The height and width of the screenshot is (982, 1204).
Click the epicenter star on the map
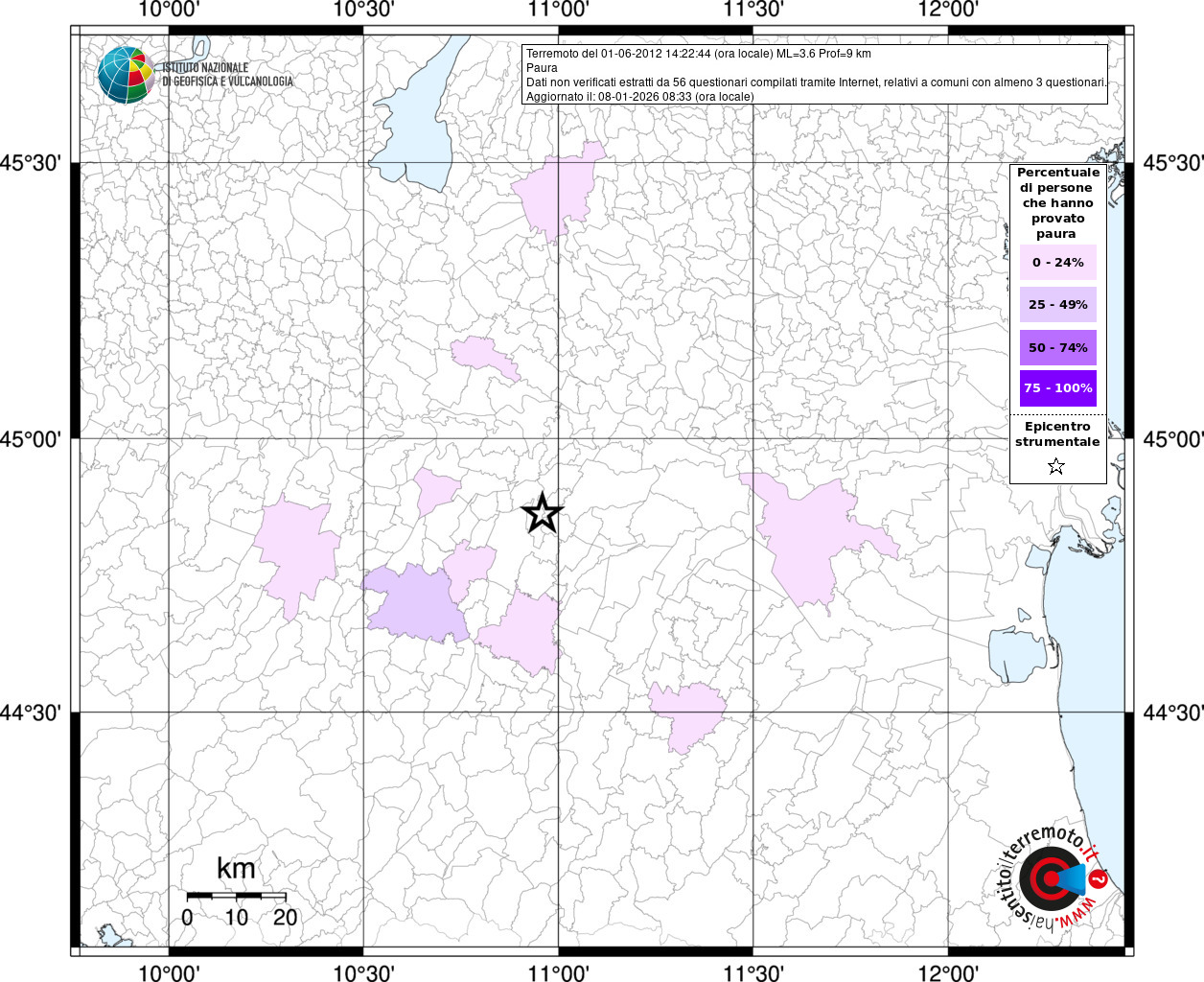point(542,514)
